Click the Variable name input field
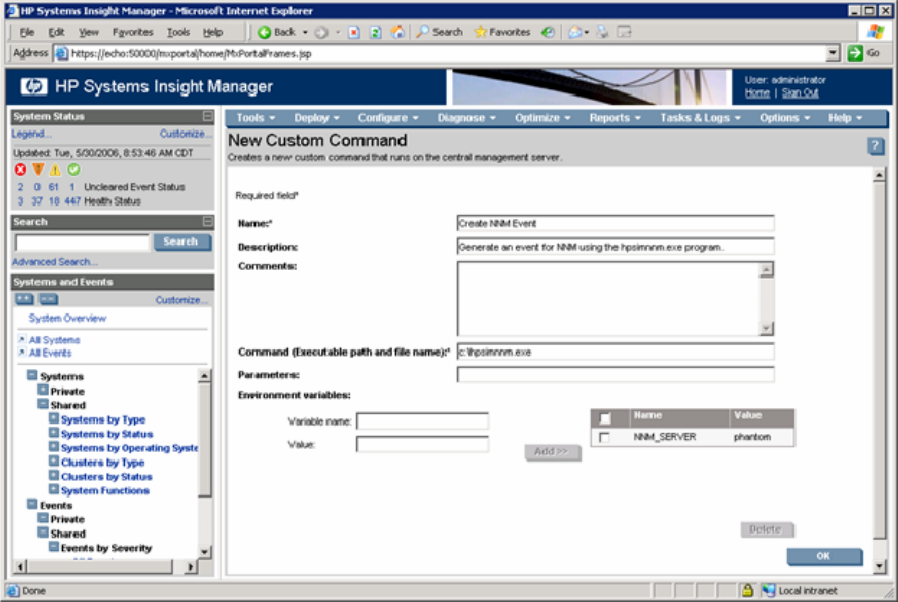Screen dimensions: 898x602 pyautogui.click(x=422, y=421)
